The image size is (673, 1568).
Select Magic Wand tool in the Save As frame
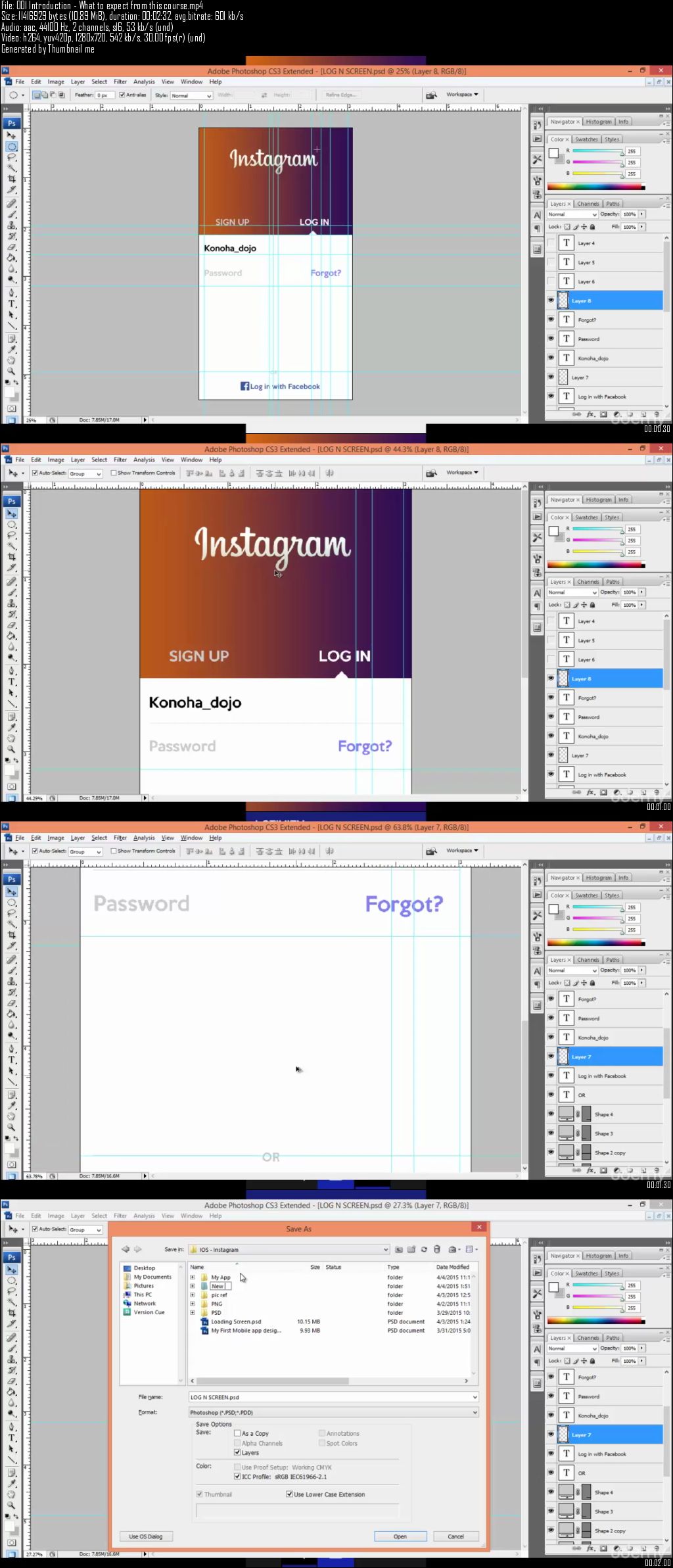click(x=11, y=1302)
